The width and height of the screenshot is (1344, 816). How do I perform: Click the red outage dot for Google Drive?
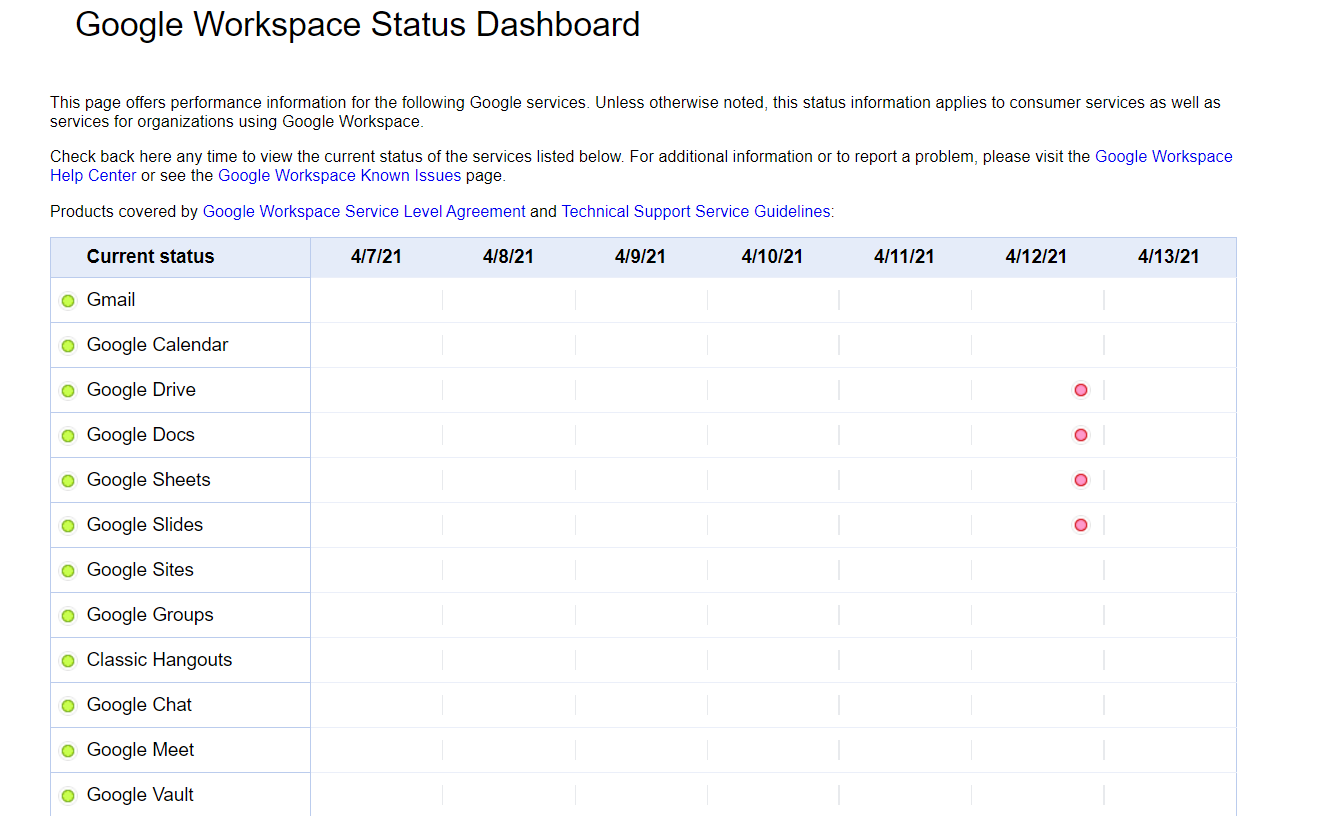(x=1080, y=390)
